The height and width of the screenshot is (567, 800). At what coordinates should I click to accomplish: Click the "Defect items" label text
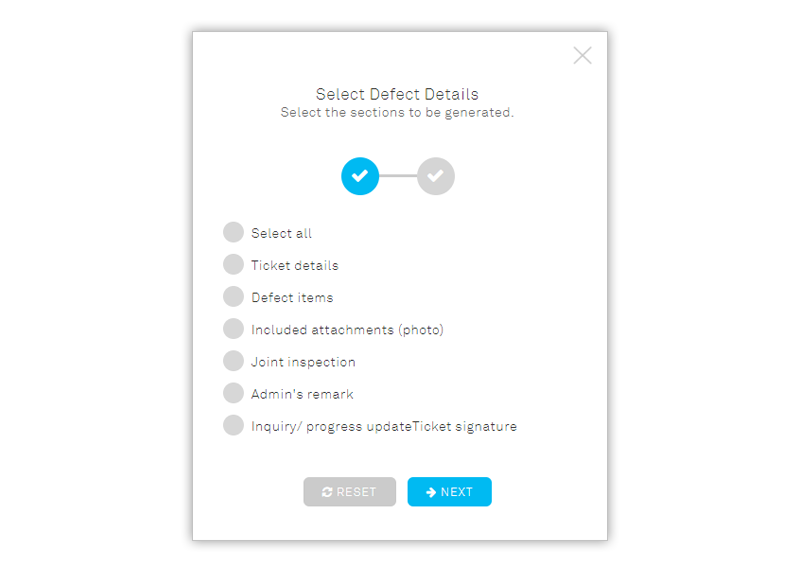pos(292,298)
